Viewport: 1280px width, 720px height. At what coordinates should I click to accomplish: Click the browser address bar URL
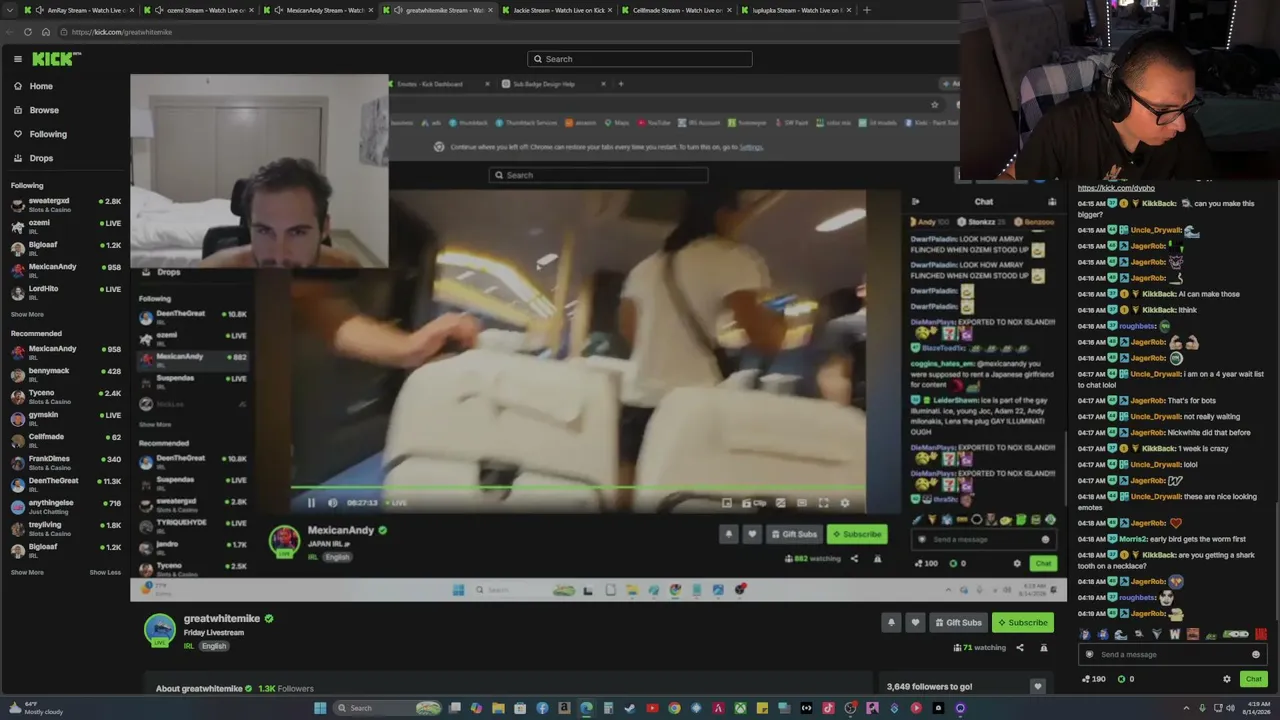(122, 32)
